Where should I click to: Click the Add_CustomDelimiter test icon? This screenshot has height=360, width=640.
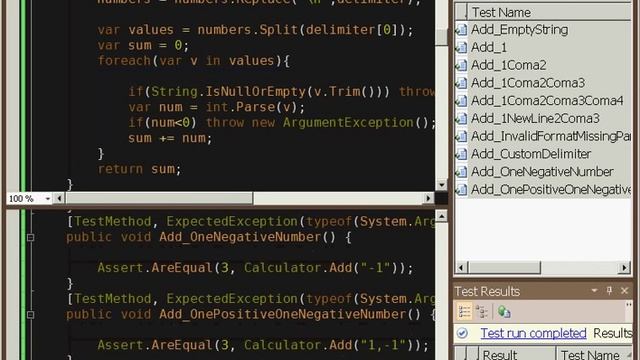point(462,154)
